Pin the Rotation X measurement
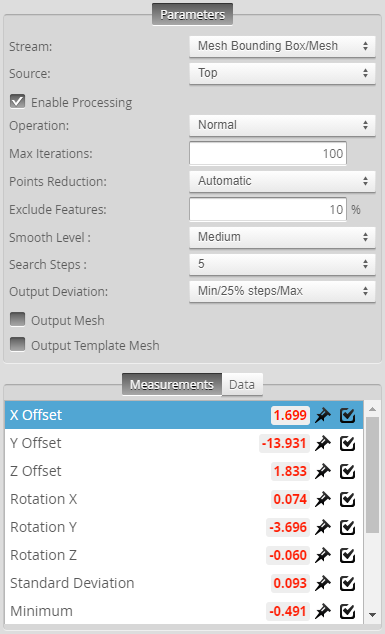The image size is (385, 634). point(323,499)
